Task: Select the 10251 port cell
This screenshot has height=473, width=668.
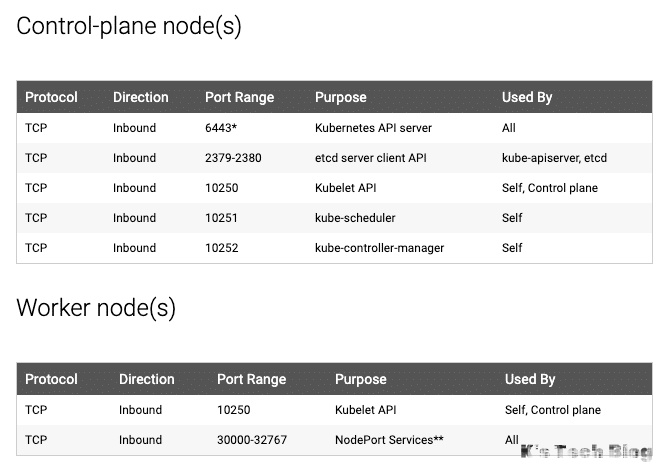Action: pyautogui.click(x=221, y=218)
